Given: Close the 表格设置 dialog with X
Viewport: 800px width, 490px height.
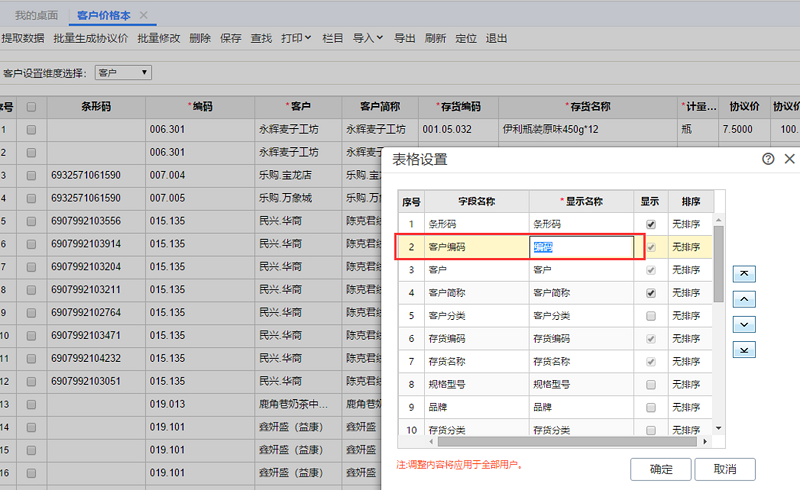Looking at the screenshot, I should coord(789,159).
